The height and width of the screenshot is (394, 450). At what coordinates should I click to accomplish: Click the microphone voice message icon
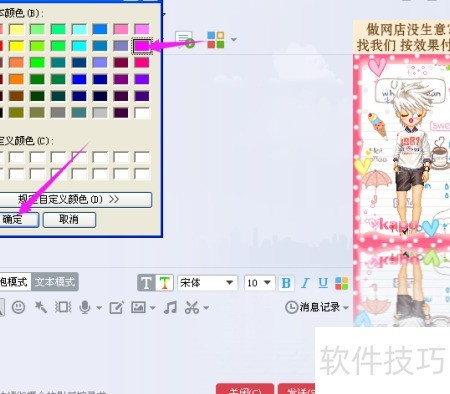85,307
